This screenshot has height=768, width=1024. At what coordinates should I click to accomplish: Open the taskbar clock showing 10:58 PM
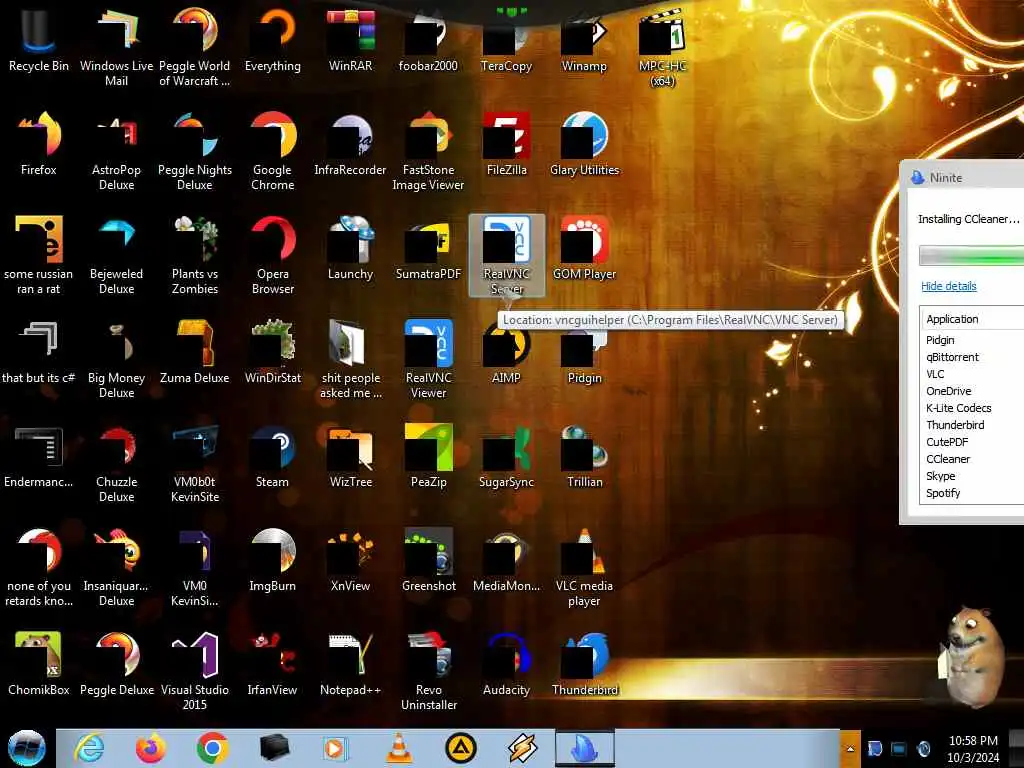tap(973, 749)
